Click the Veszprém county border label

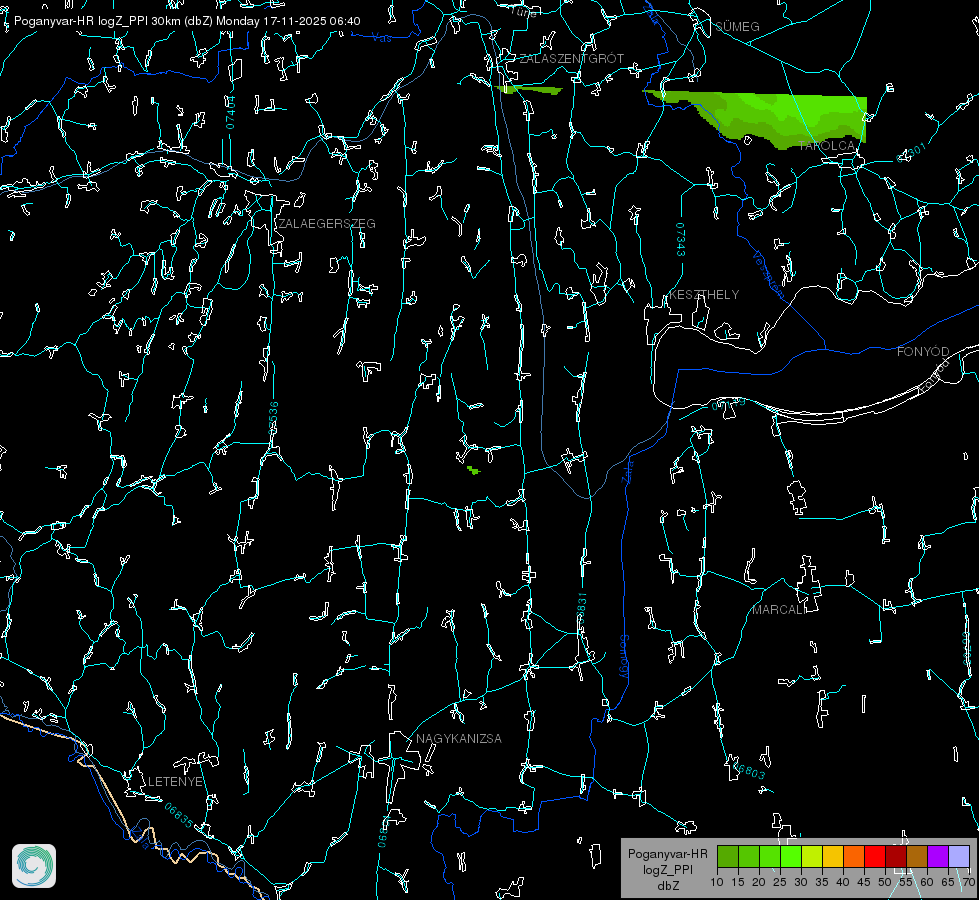coord(768,274)
